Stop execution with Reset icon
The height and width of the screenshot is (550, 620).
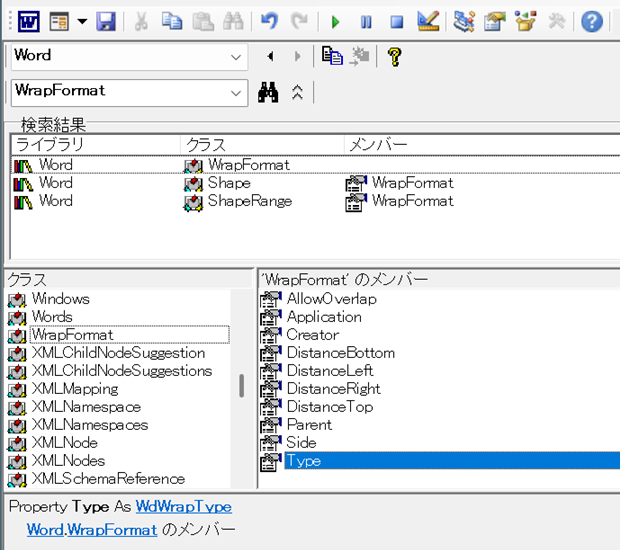pyautogui.click(x=397, y=22)
